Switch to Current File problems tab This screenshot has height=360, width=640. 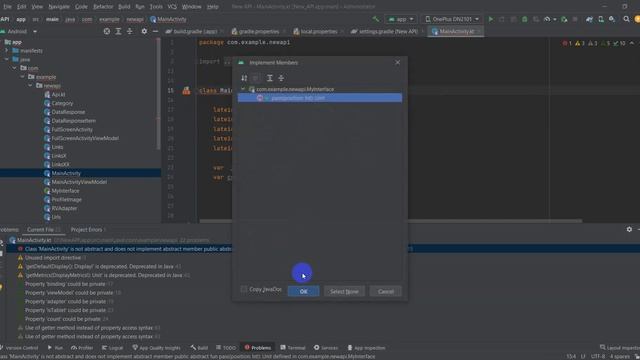click(44, 230)
